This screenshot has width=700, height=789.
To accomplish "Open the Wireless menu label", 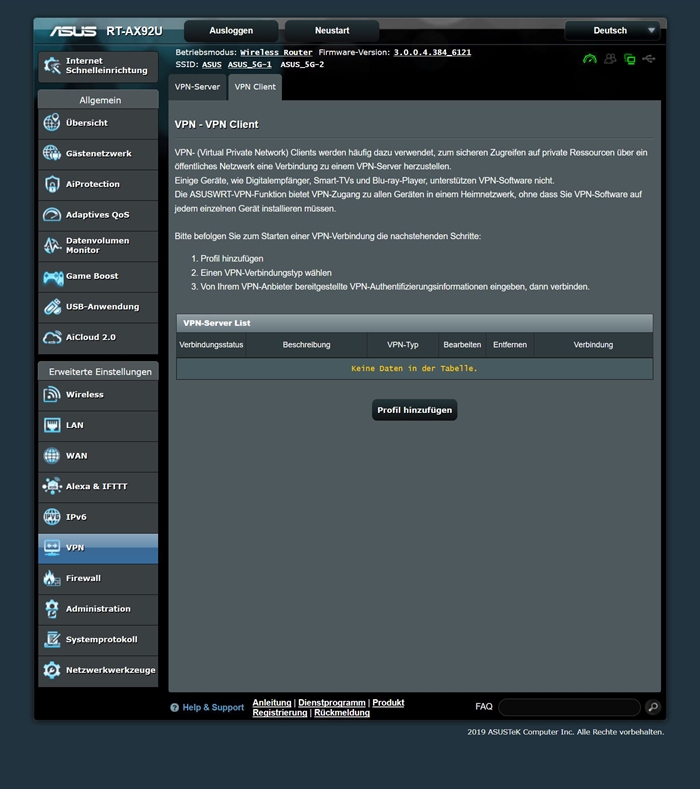I will [85, 394].
